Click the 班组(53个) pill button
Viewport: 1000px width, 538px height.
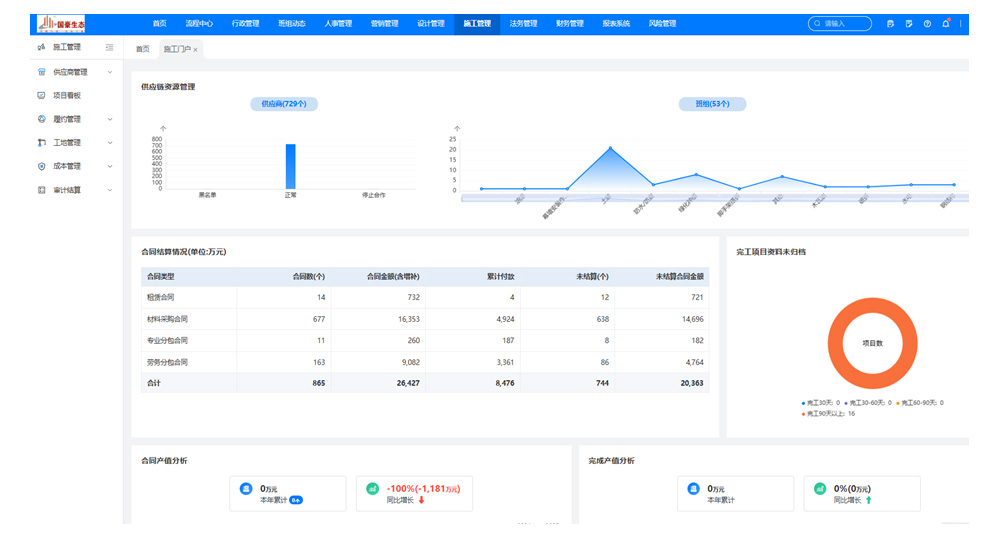pos(712,104)
